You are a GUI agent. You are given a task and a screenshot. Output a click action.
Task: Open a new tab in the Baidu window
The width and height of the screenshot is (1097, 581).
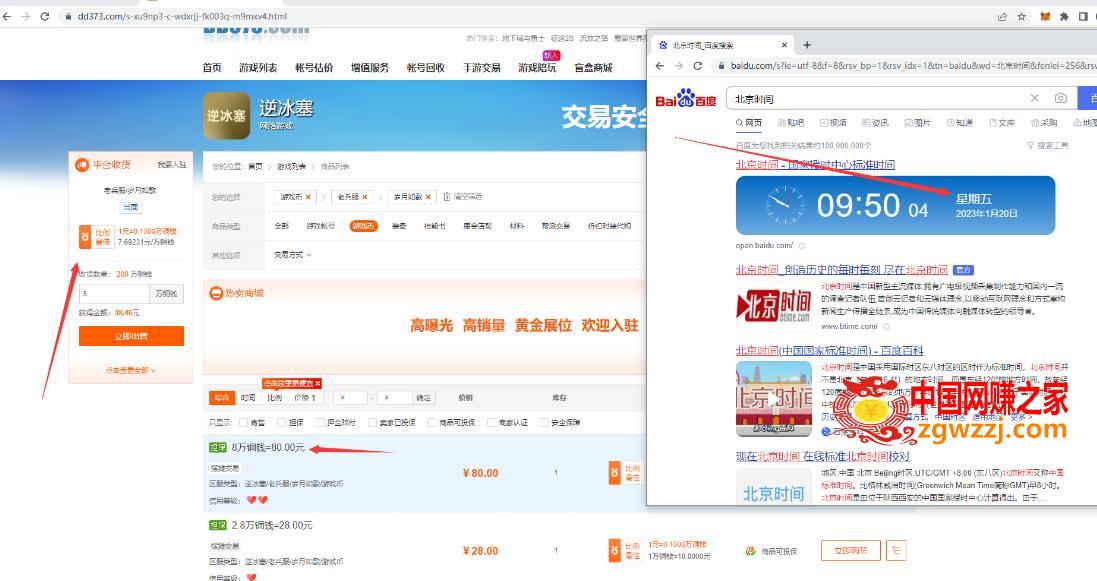pos(807,45)
